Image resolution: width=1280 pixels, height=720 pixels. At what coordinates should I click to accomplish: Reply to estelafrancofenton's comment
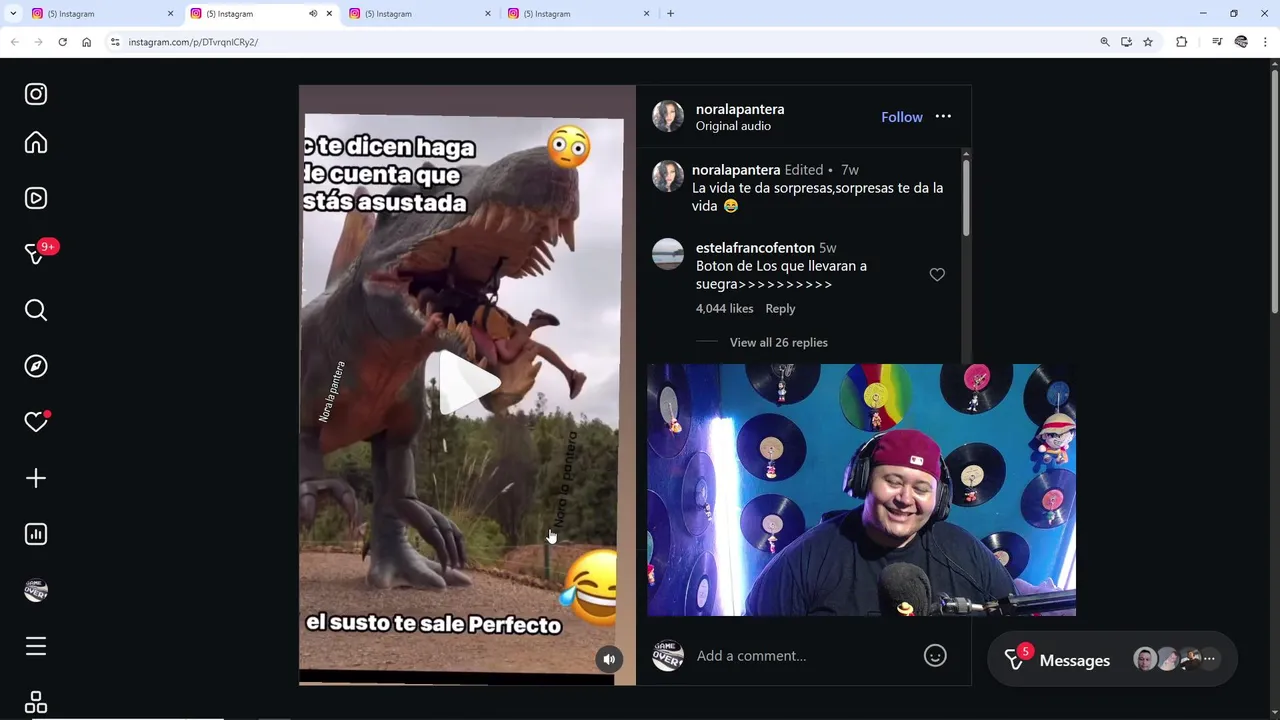[780, 309]
